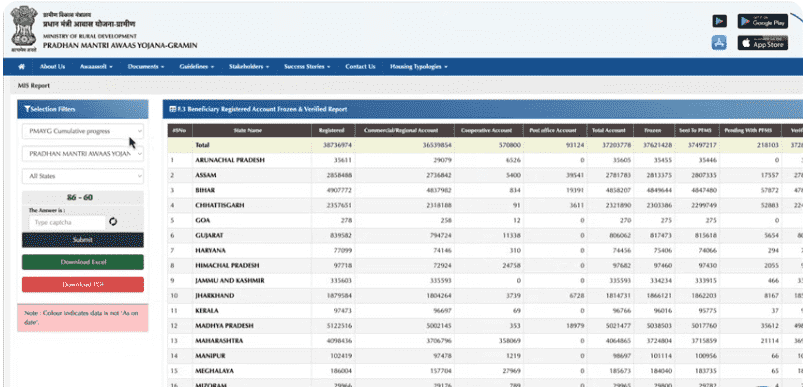Open the All States dropdown
This screenshot has width=804, height=387.
[83, 176]
